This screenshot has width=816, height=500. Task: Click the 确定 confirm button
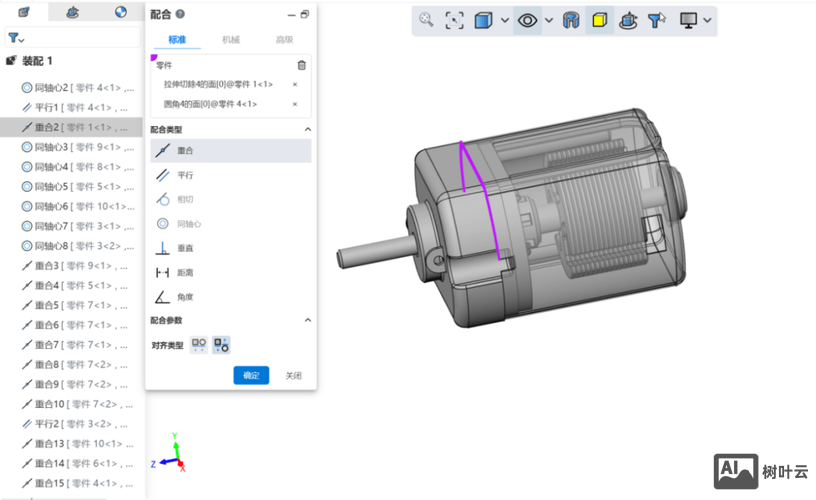[x=251, y=376]
